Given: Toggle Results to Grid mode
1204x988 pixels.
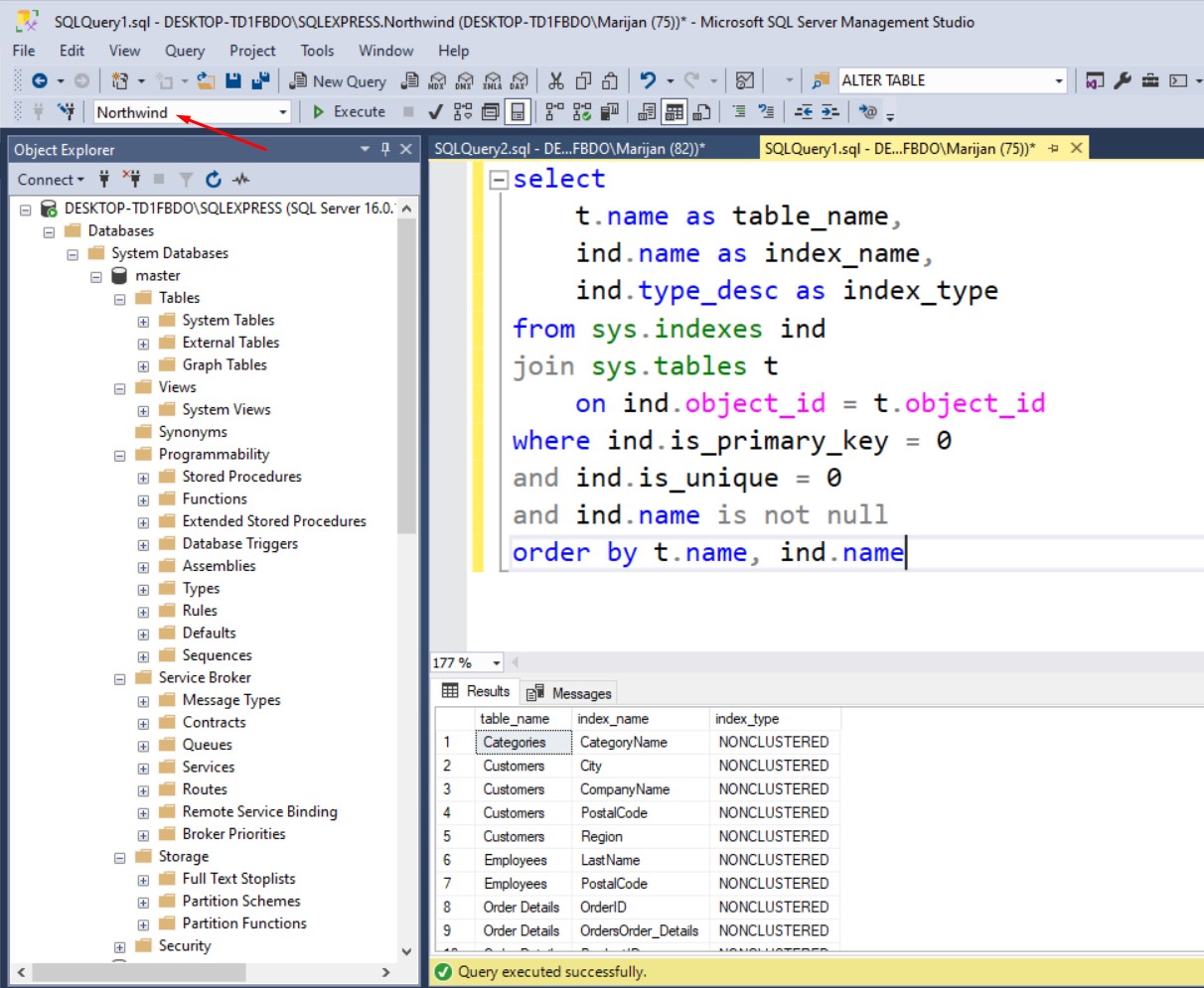Looking at the screenshot, I should click(675, 112).
